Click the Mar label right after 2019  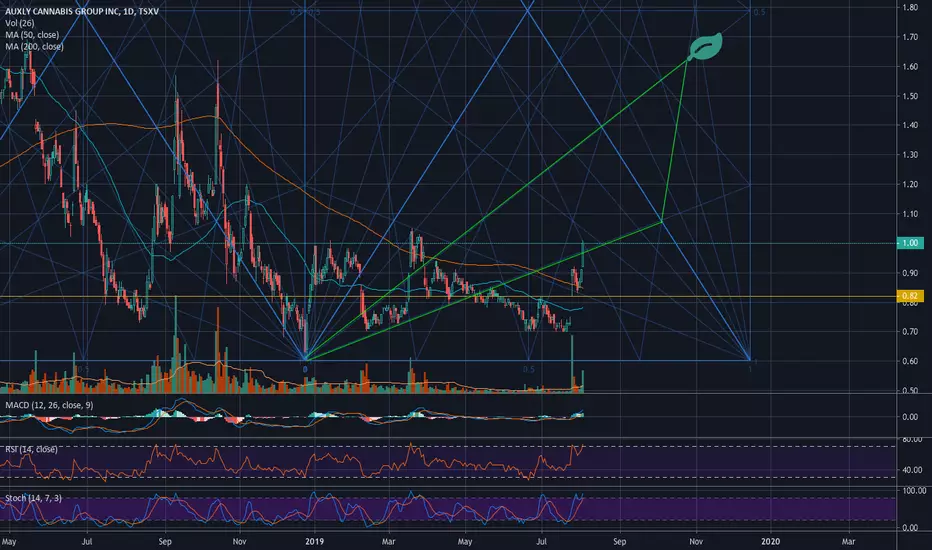388,541
